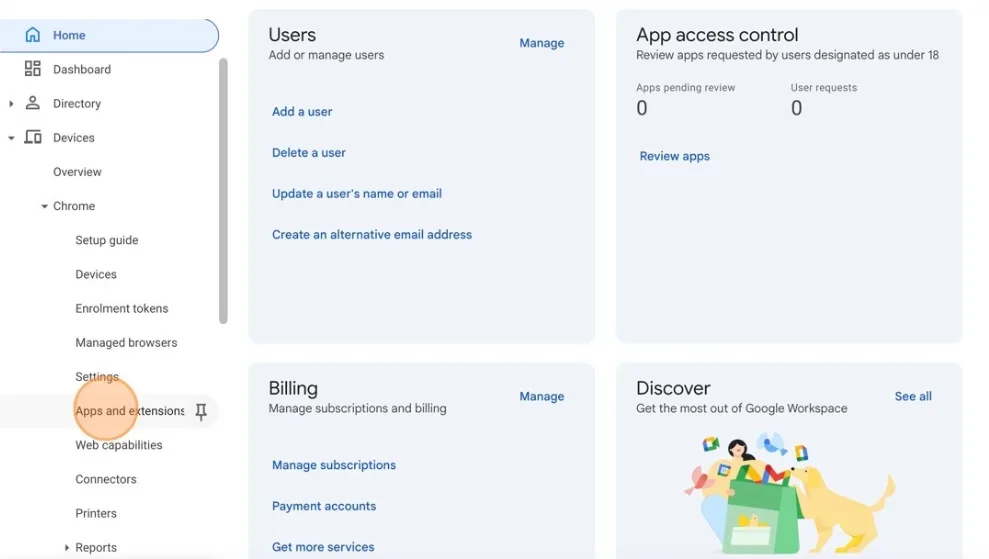Open Web capabilities page
989x559 pixels.
119,445
